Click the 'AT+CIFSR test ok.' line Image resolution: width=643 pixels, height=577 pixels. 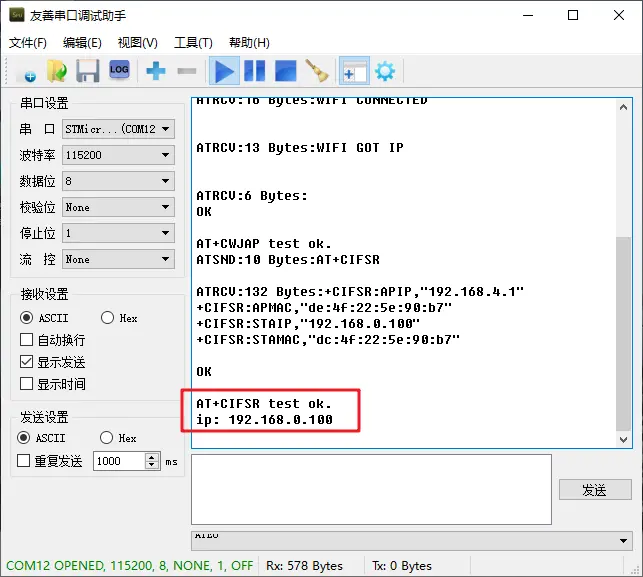pyautogui.click(x=264, y=404)
